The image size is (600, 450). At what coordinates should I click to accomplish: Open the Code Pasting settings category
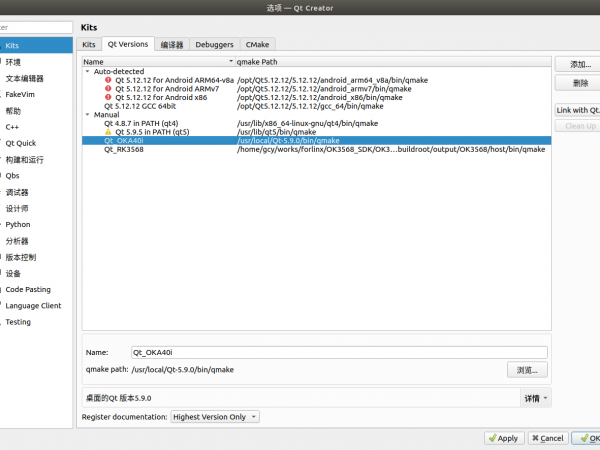tap(28, 289)
